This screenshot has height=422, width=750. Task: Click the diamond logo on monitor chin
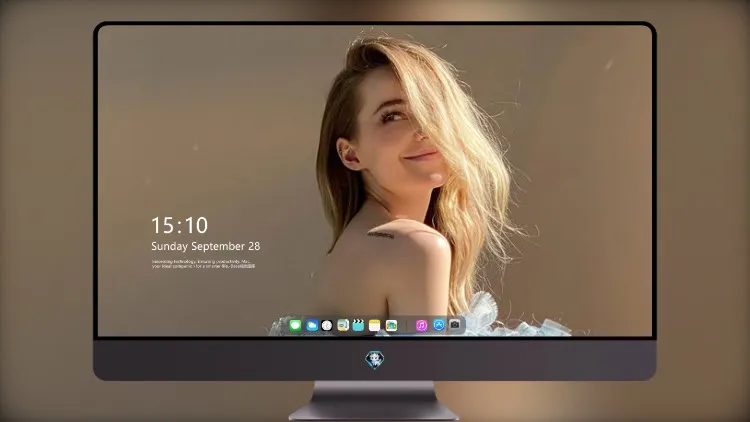pos(375,360)
